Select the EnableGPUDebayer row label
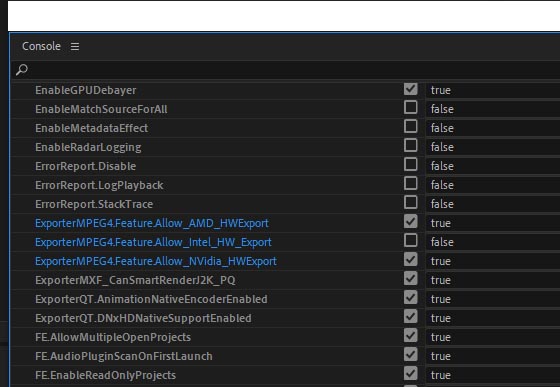 (x=86, y=90)
